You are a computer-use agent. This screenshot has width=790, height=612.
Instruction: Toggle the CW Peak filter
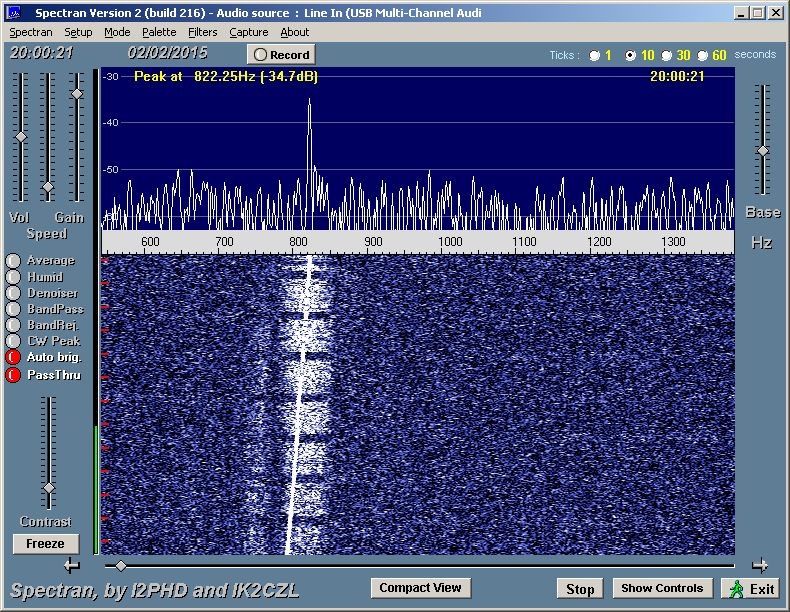[13, 341]
